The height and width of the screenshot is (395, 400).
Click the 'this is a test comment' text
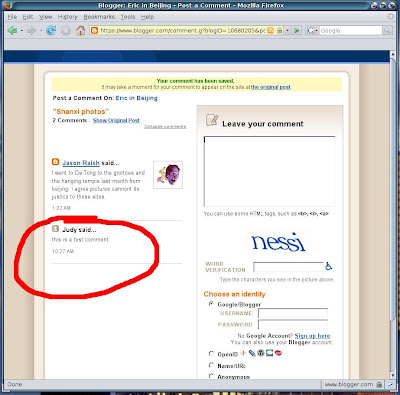(80, 240)
